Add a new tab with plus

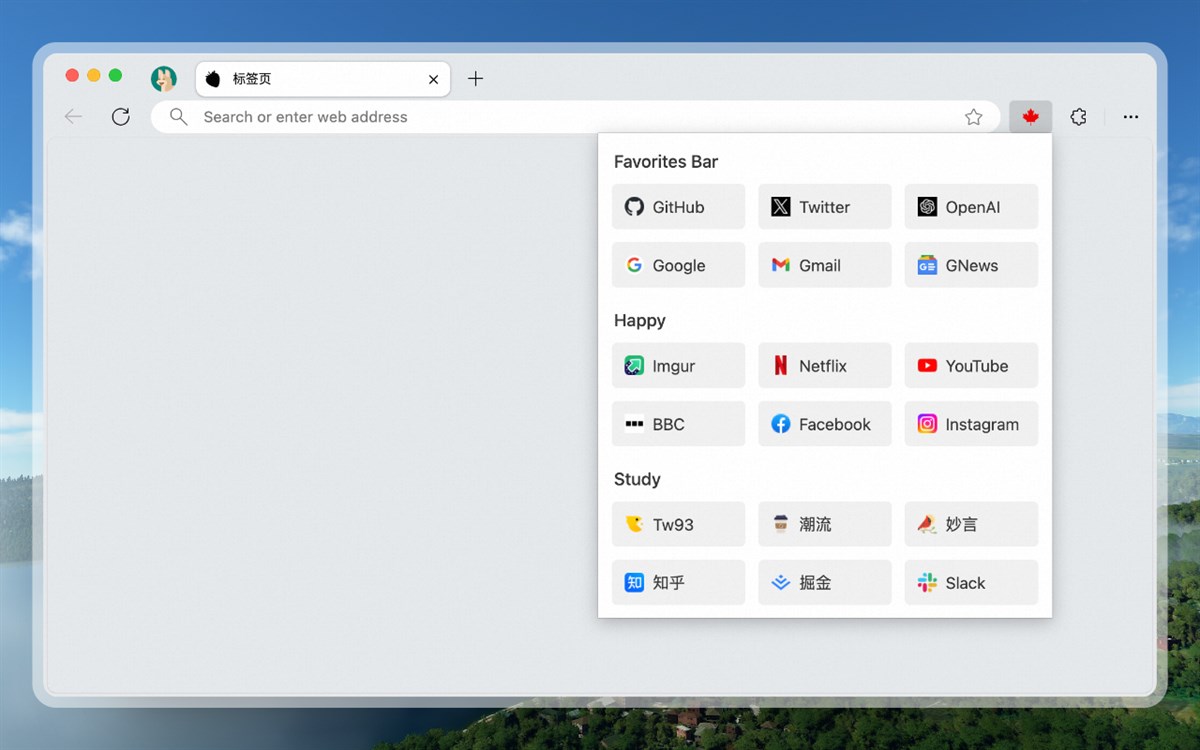coord(476,79)
